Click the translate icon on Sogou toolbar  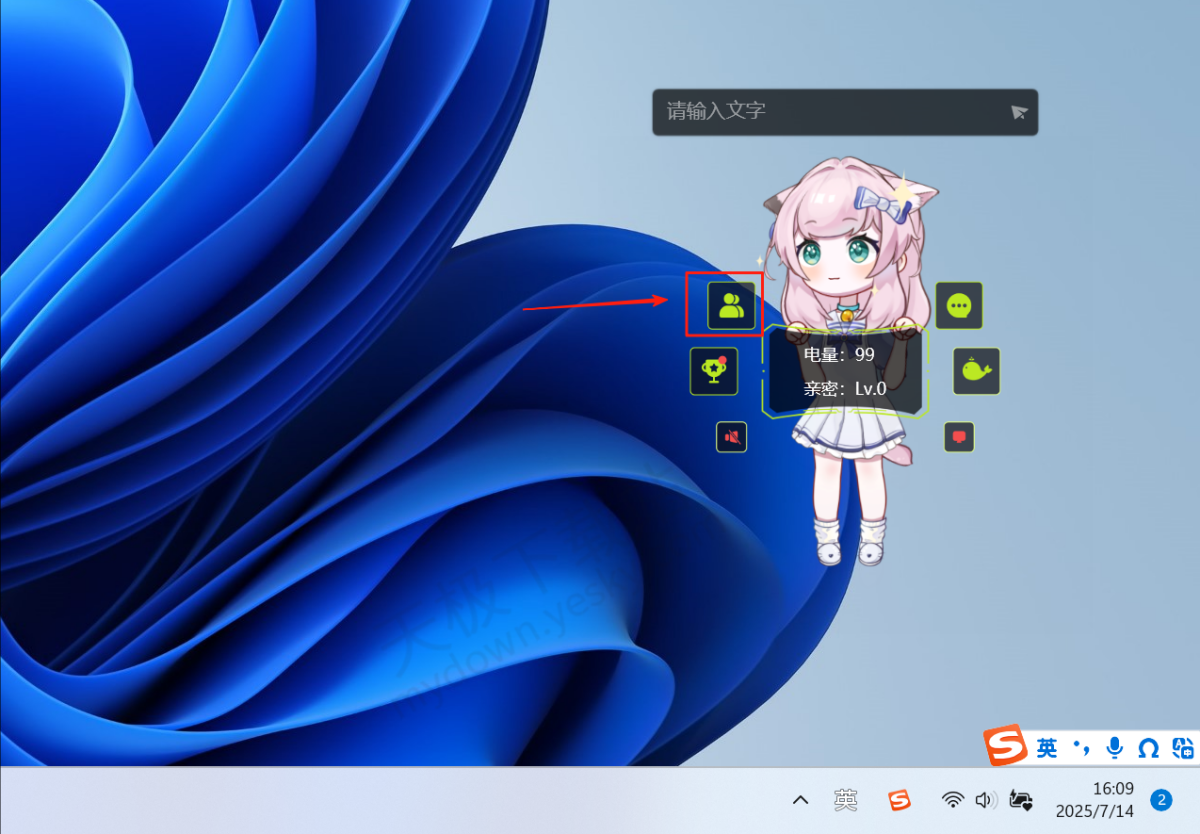1182,748
